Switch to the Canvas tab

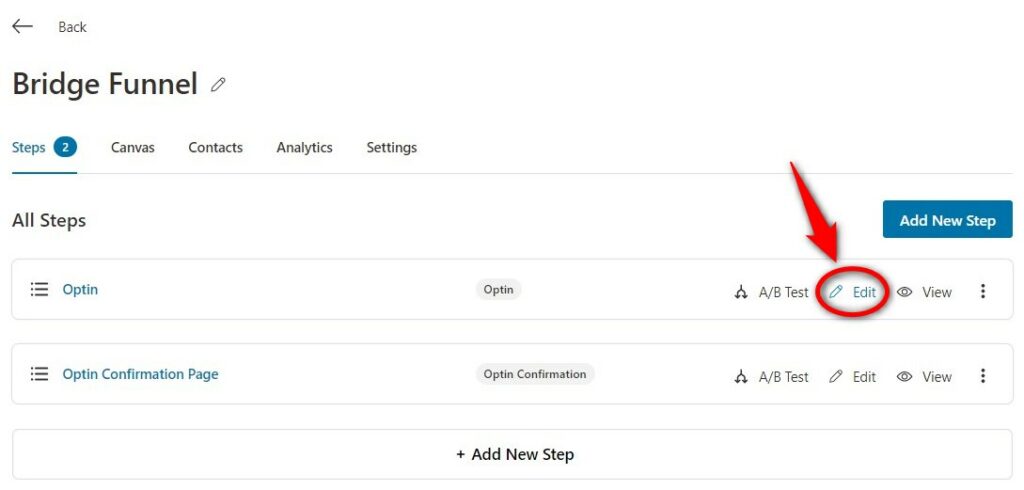pyautogui.click(x=133, y=148)
